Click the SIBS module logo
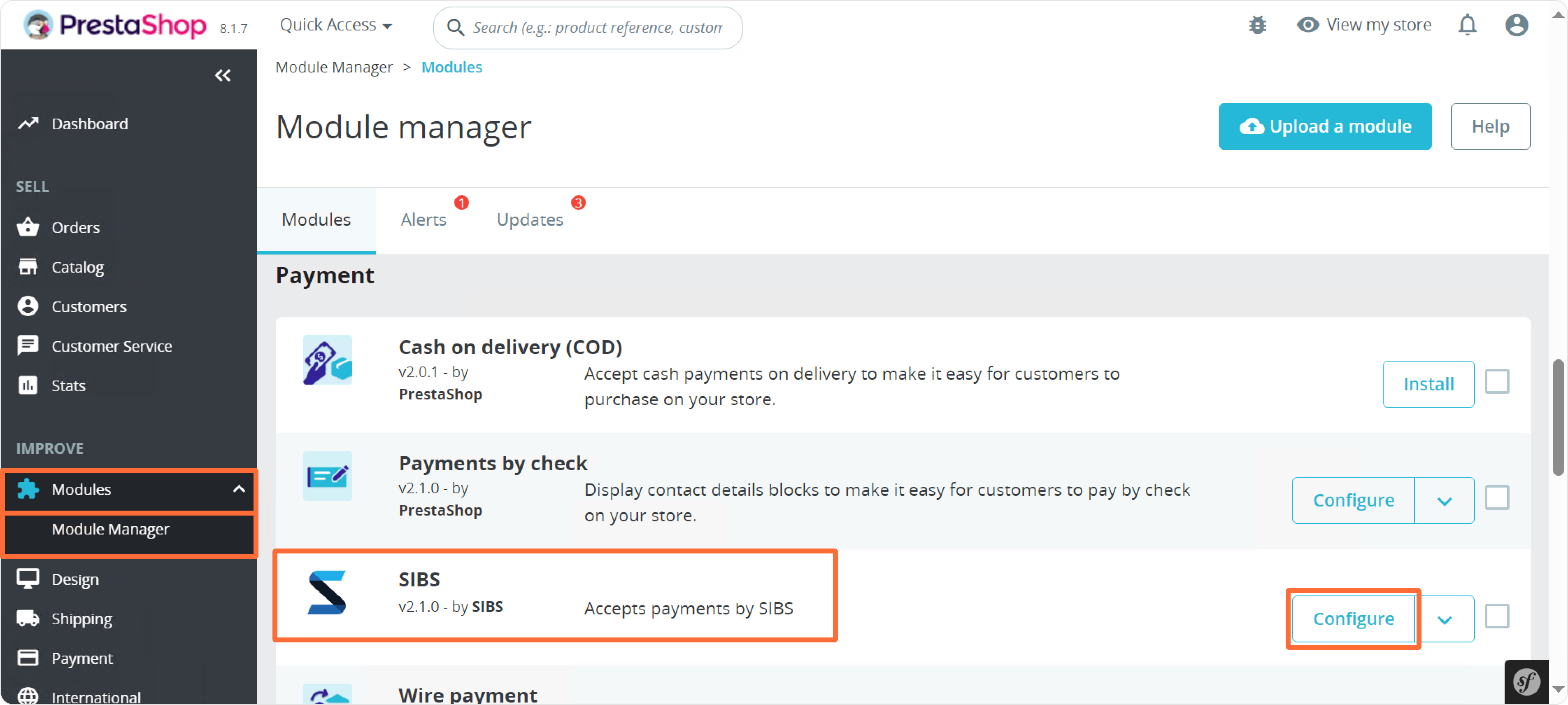The image size is (1568, 705). (327, 592)
